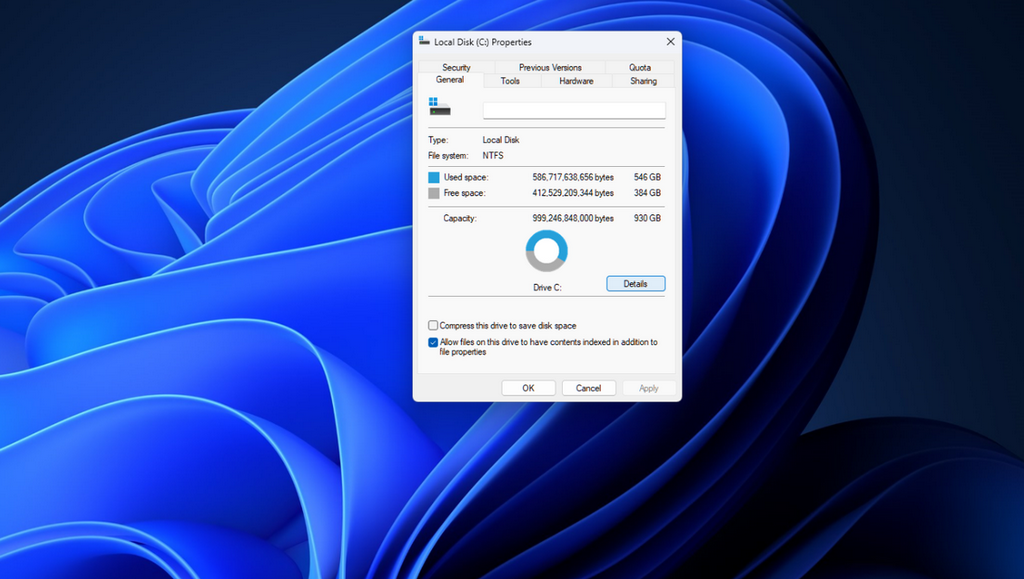Click the used space value 586,717,638,656 bytes

click(573, 178)
